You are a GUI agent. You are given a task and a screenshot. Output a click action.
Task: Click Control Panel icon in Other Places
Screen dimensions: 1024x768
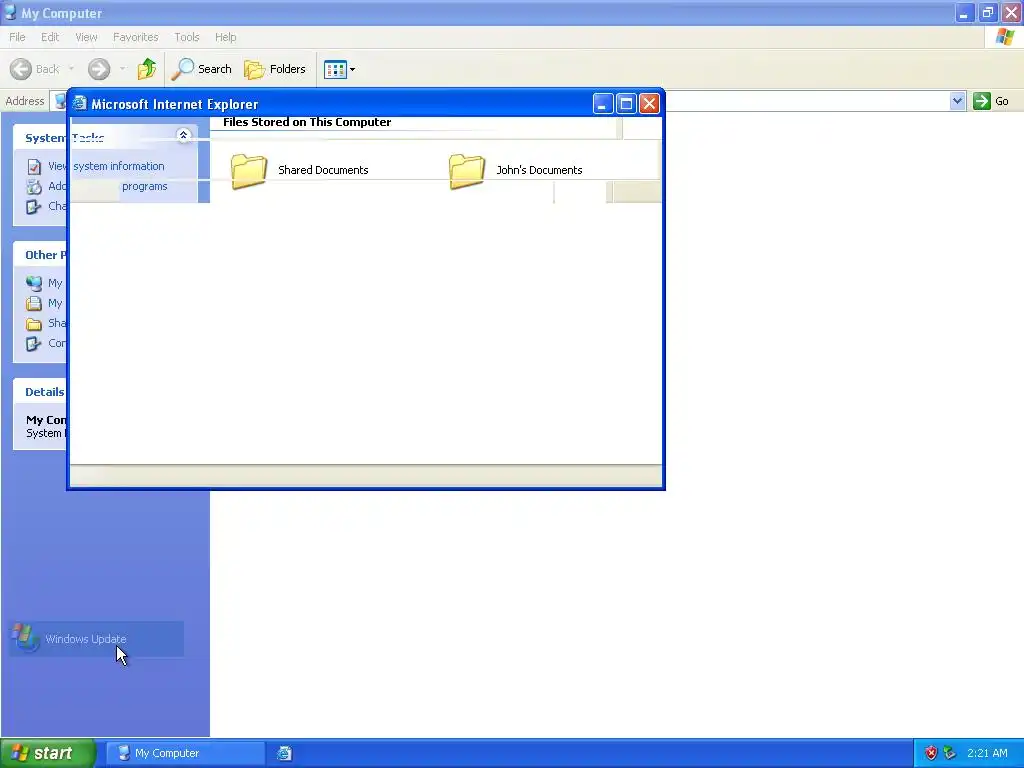point(34,344)
